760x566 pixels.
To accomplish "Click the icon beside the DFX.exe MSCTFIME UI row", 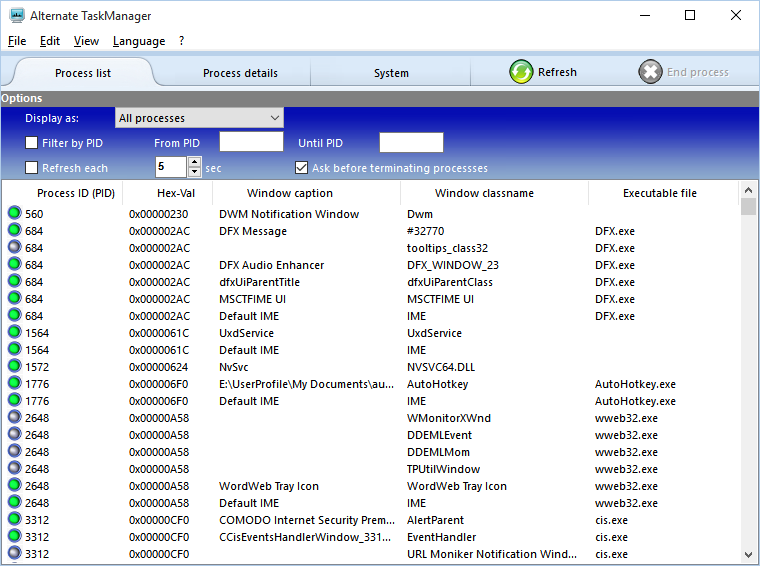I will (x=15, y=298).
